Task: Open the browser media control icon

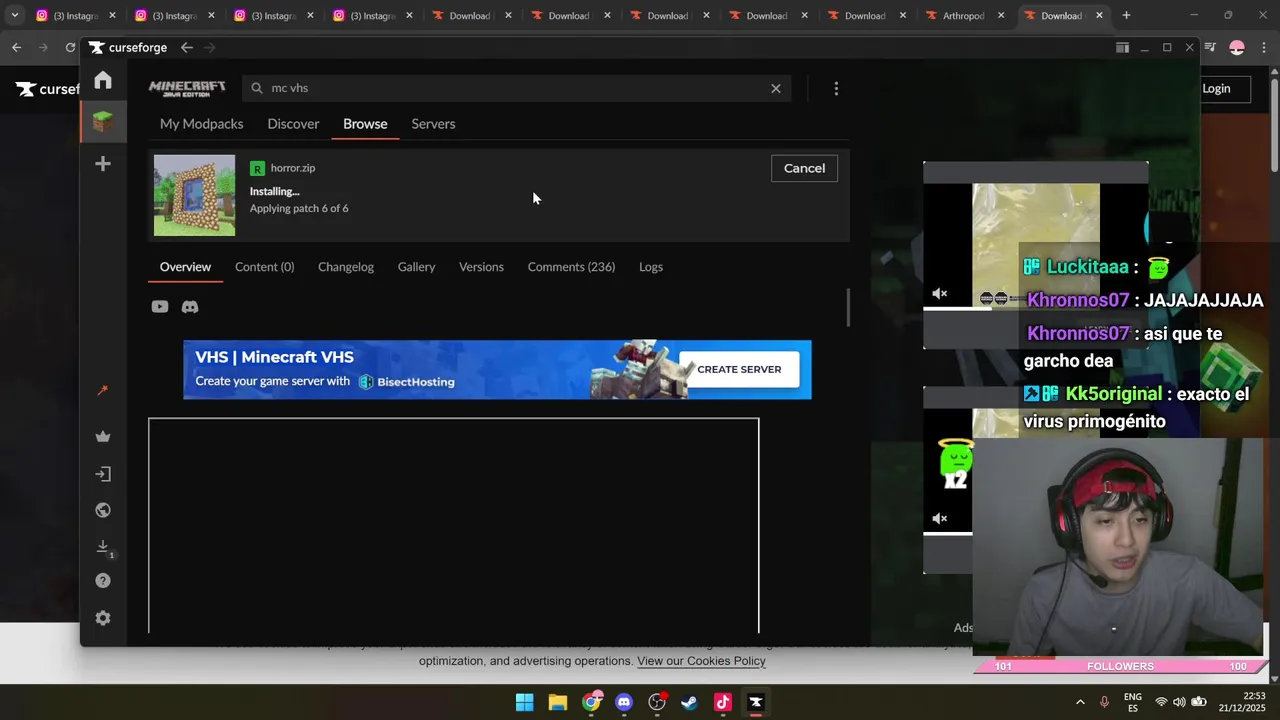Action: click(1210, 47)
